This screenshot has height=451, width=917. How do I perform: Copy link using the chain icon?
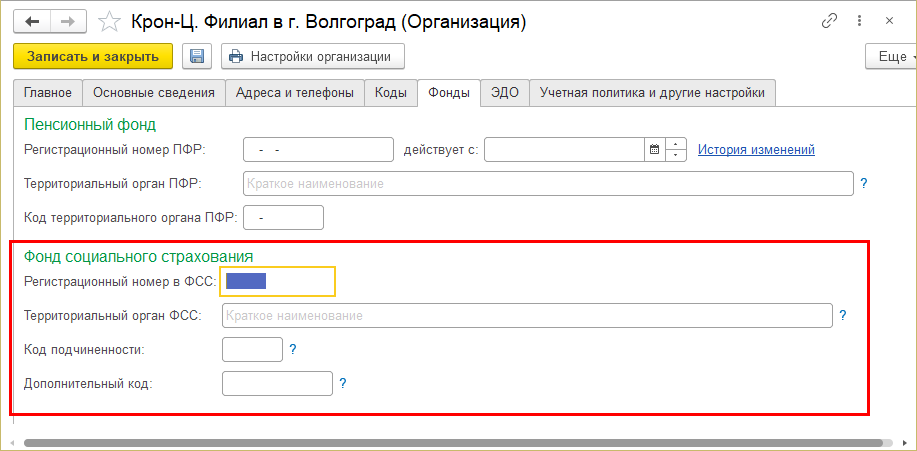pos(829,20)
